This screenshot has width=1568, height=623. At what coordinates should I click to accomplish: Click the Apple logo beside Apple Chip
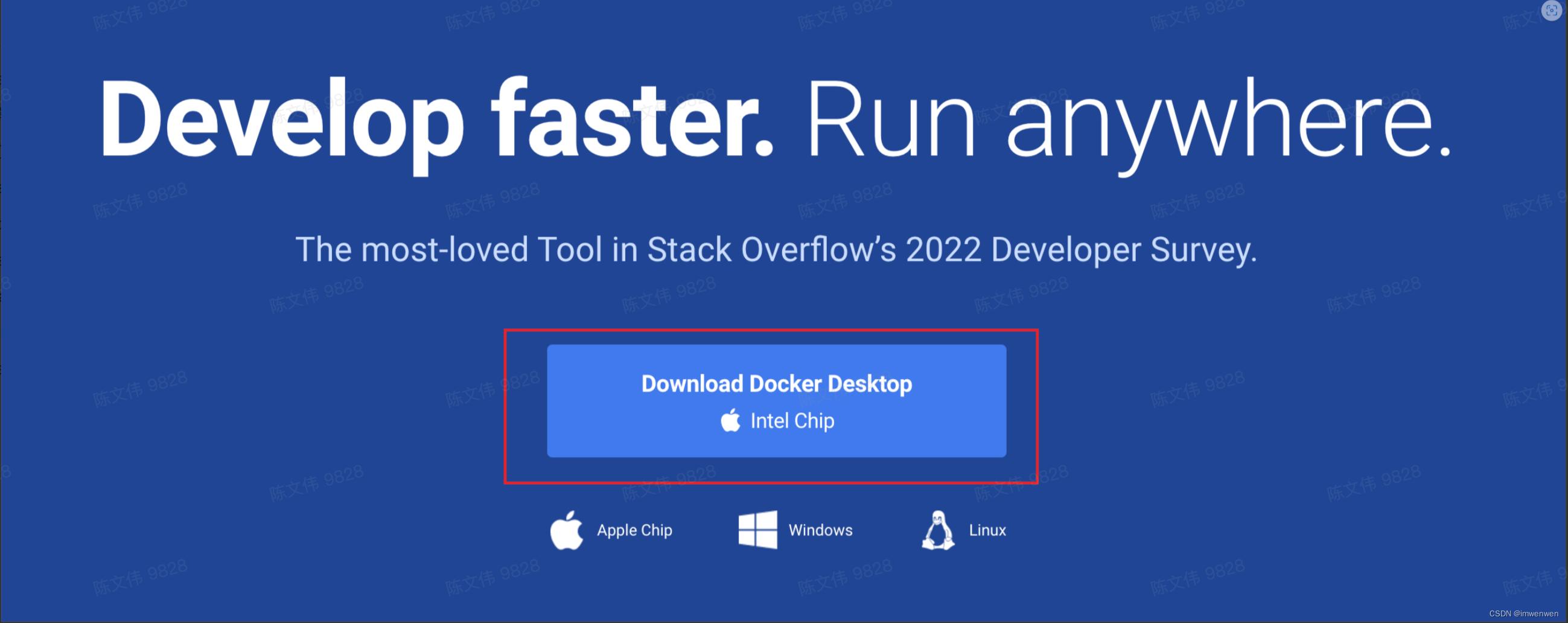(566, 530)
